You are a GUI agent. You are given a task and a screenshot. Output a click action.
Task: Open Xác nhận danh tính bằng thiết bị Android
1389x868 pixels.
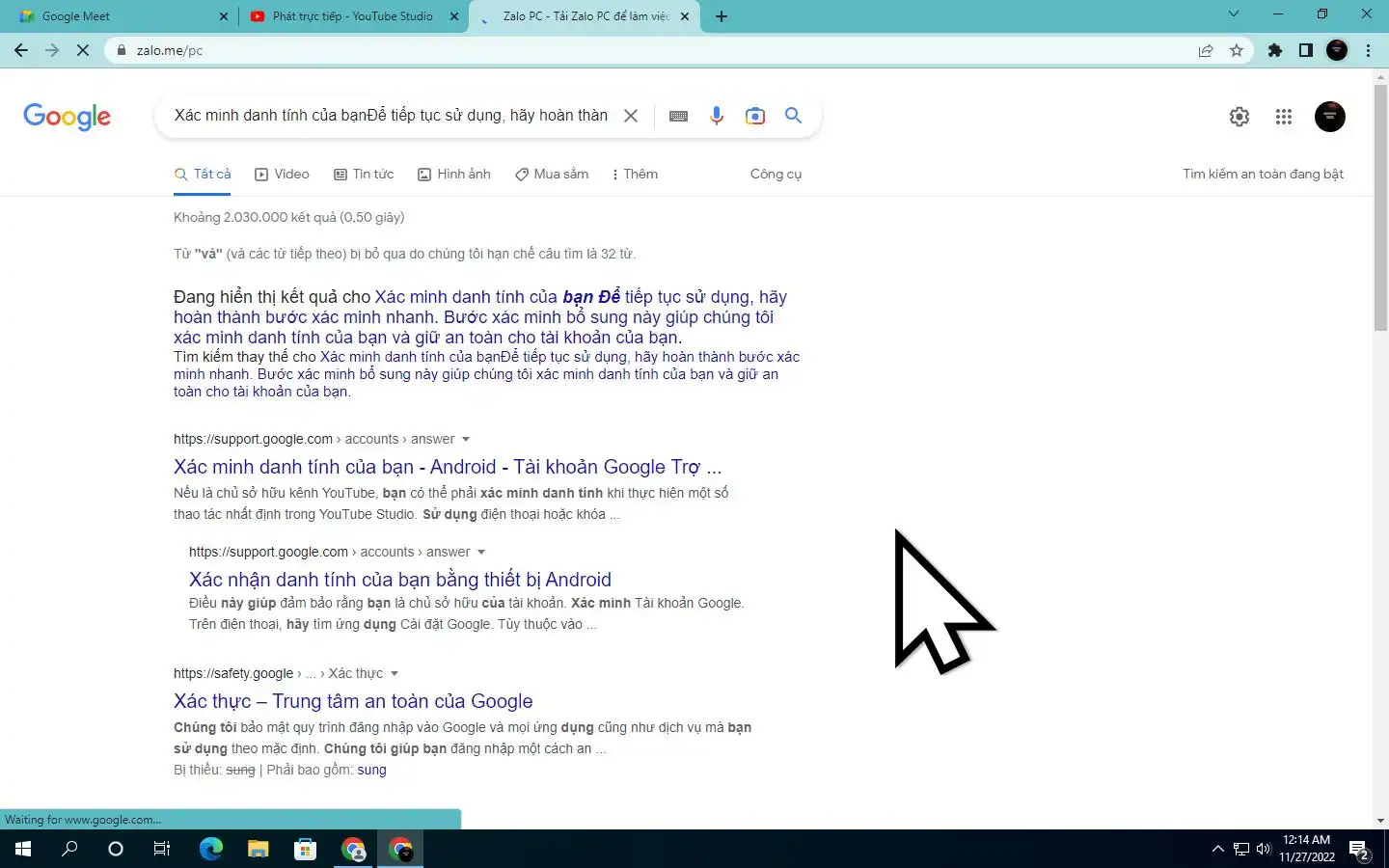[x=400, y=580]
